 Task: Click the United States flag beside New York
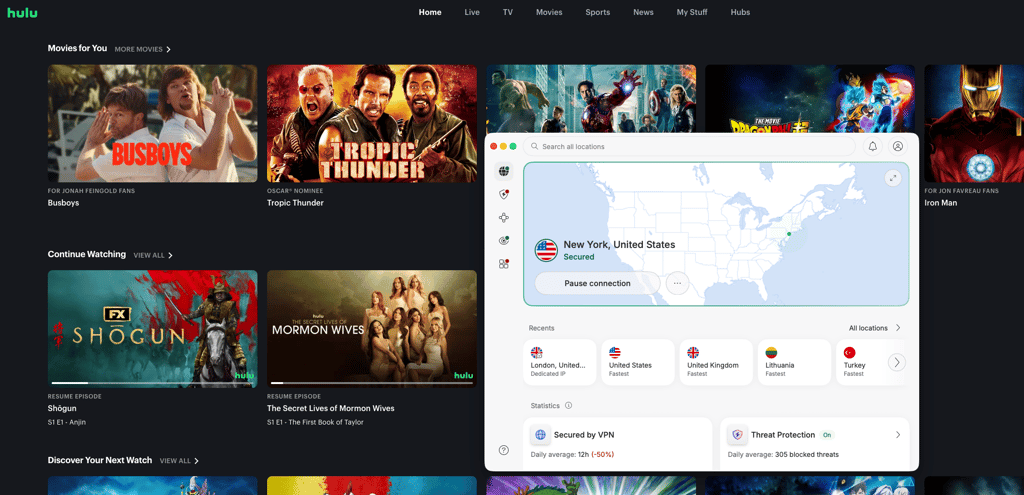pyautogui.click(x=546, y=250)
